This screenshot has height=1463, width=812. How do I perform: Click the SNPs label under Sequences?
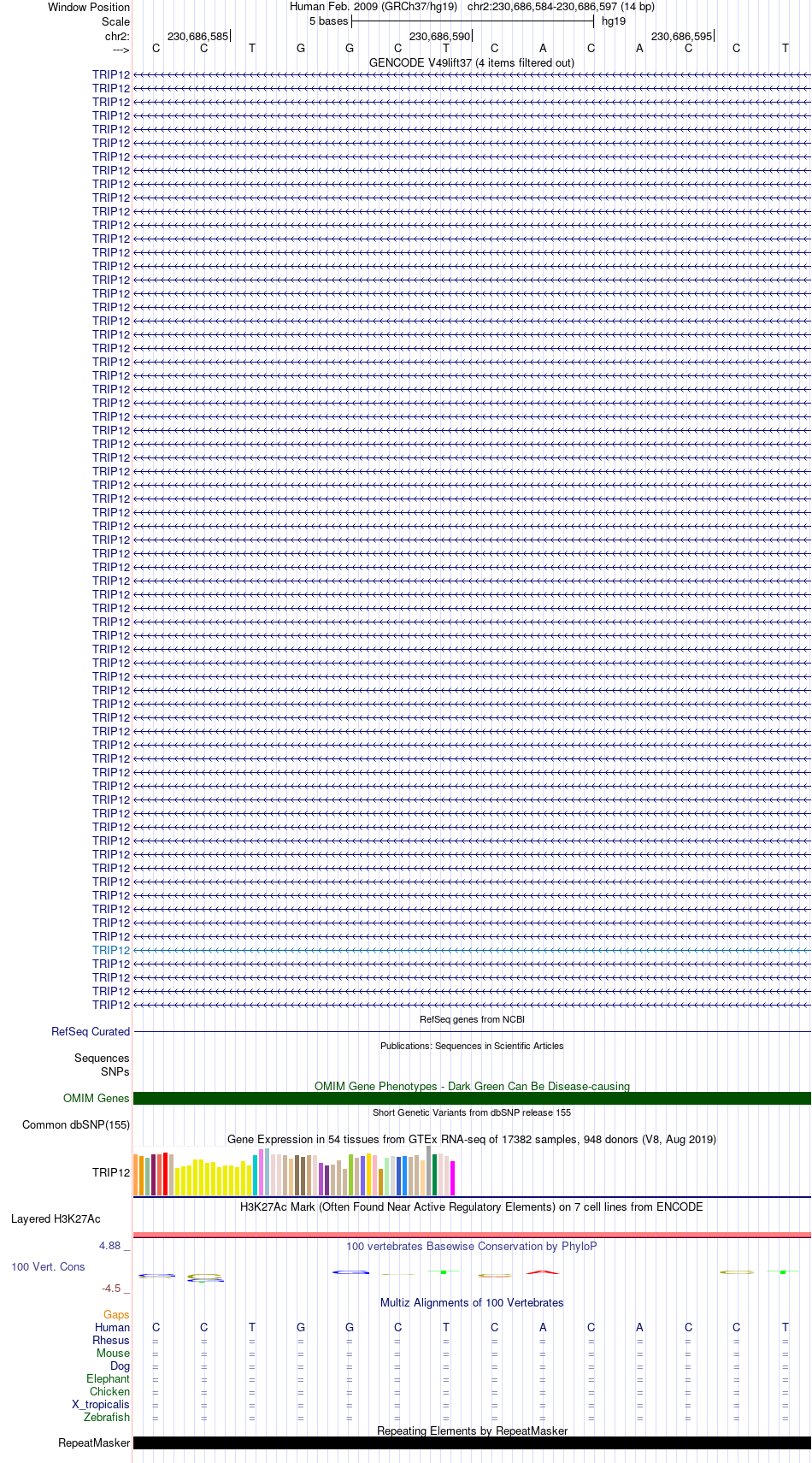pyautogui.click(x=115, y=1071)
